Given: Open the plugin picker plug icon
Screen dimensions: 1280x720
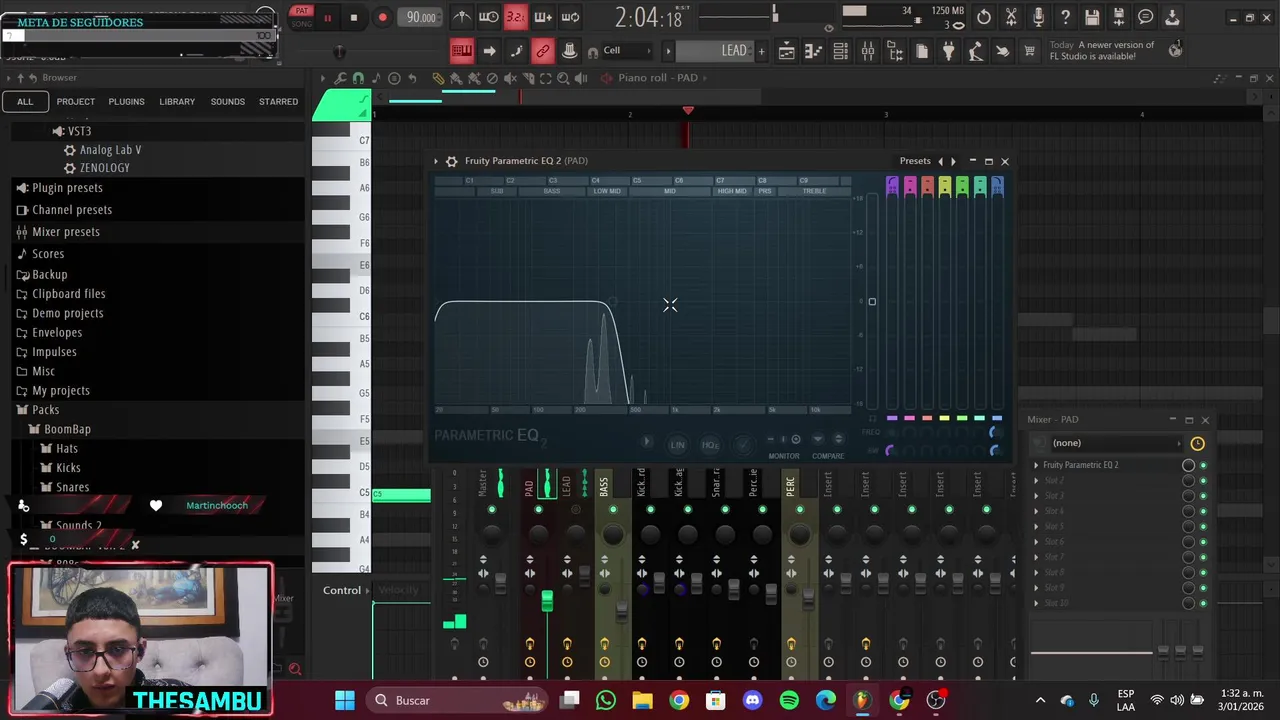Looking at the screenshot, I should [x=949, y=51].
